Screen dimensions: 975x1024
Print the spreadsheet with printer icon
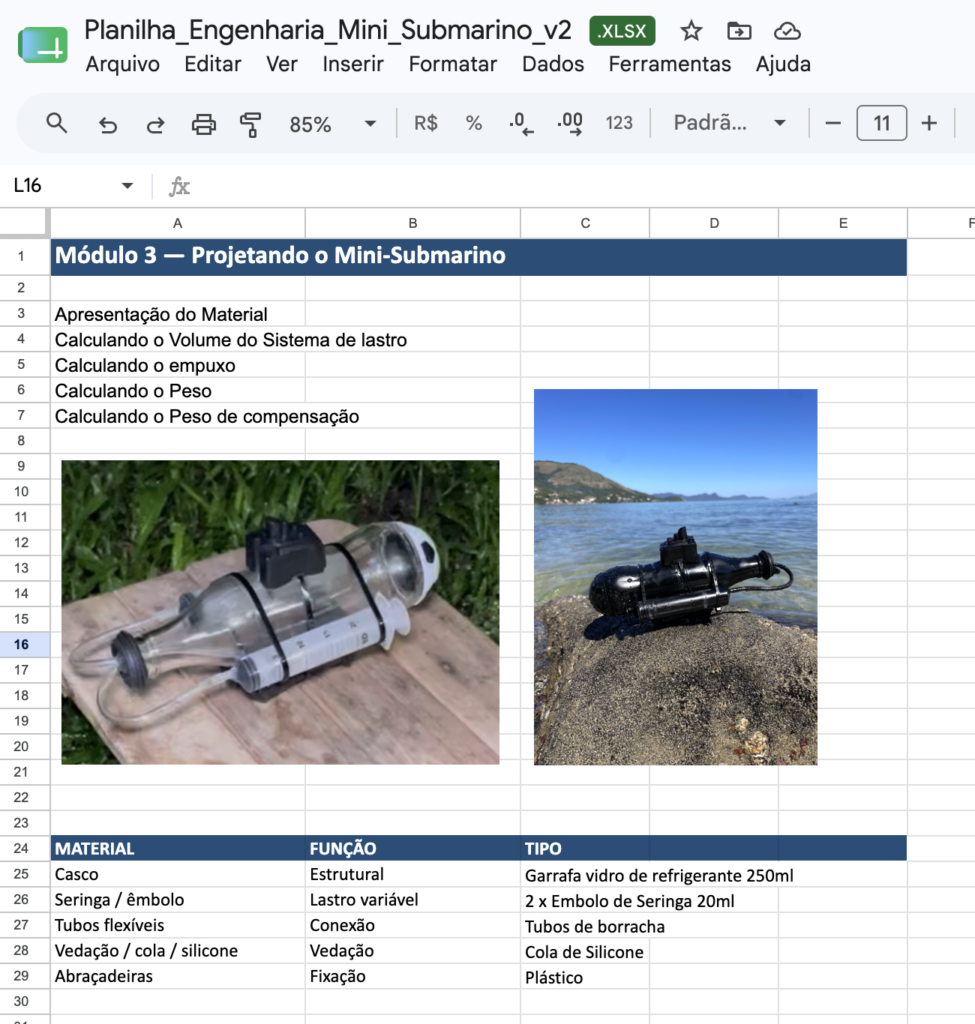(204, 123)
